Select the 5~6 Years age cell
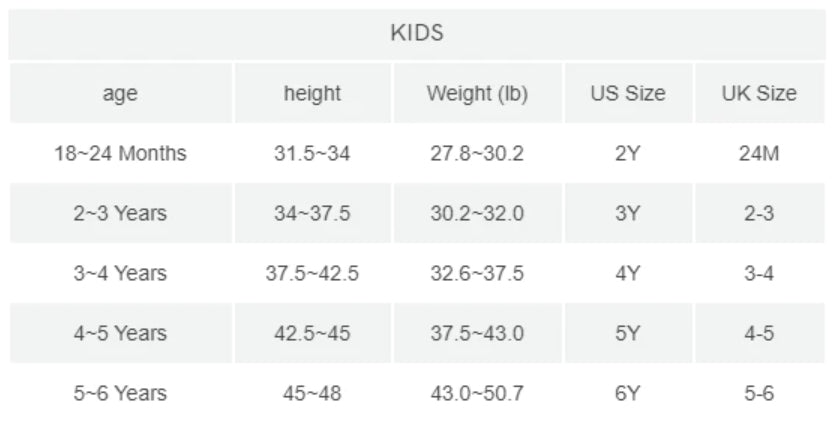The image size is (840, 428). click(120, 393)
